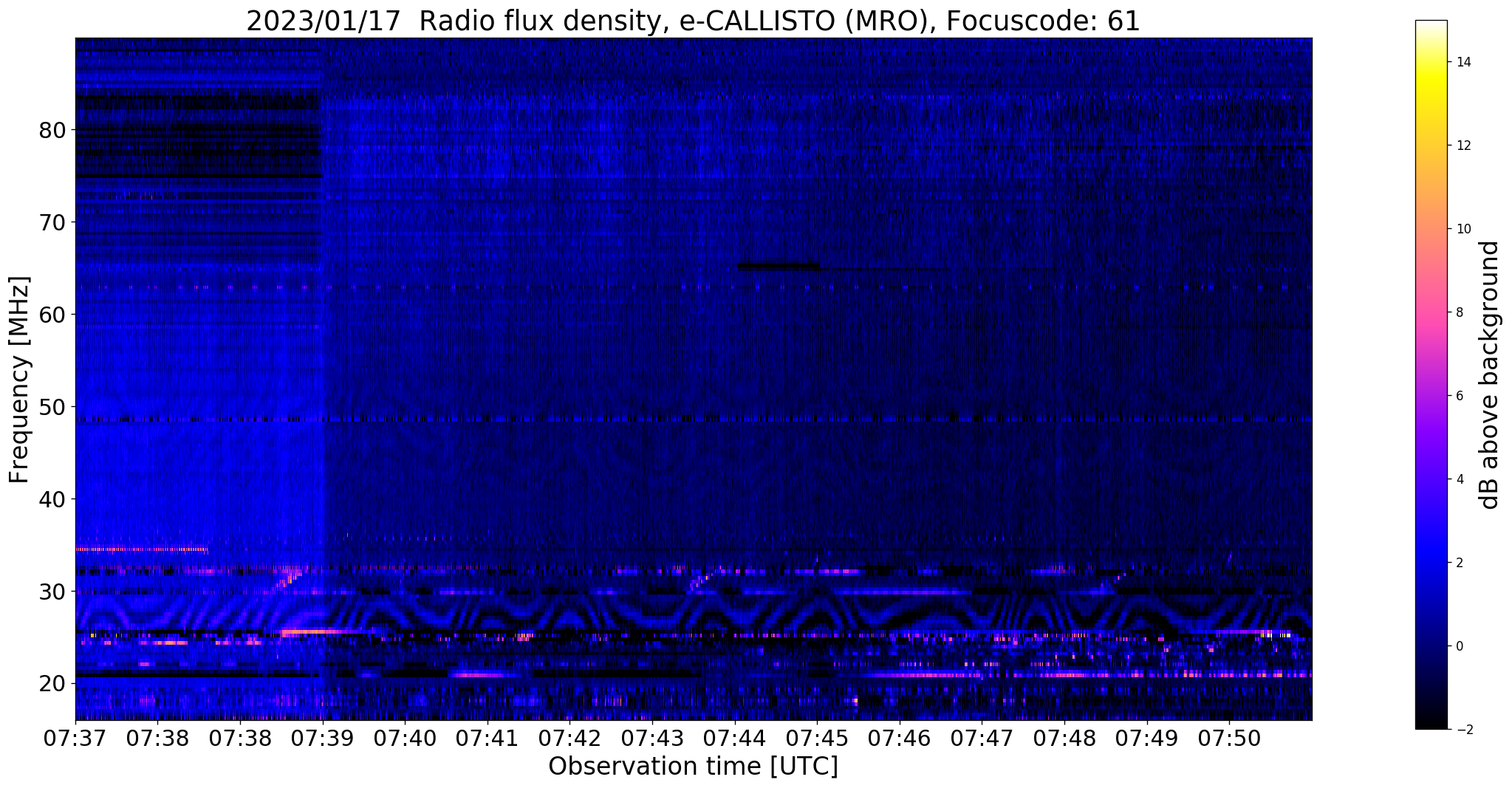Click the 14 label on the colorbar
This screenshot has width=1512, height=788.
[x=1463, y=62]
